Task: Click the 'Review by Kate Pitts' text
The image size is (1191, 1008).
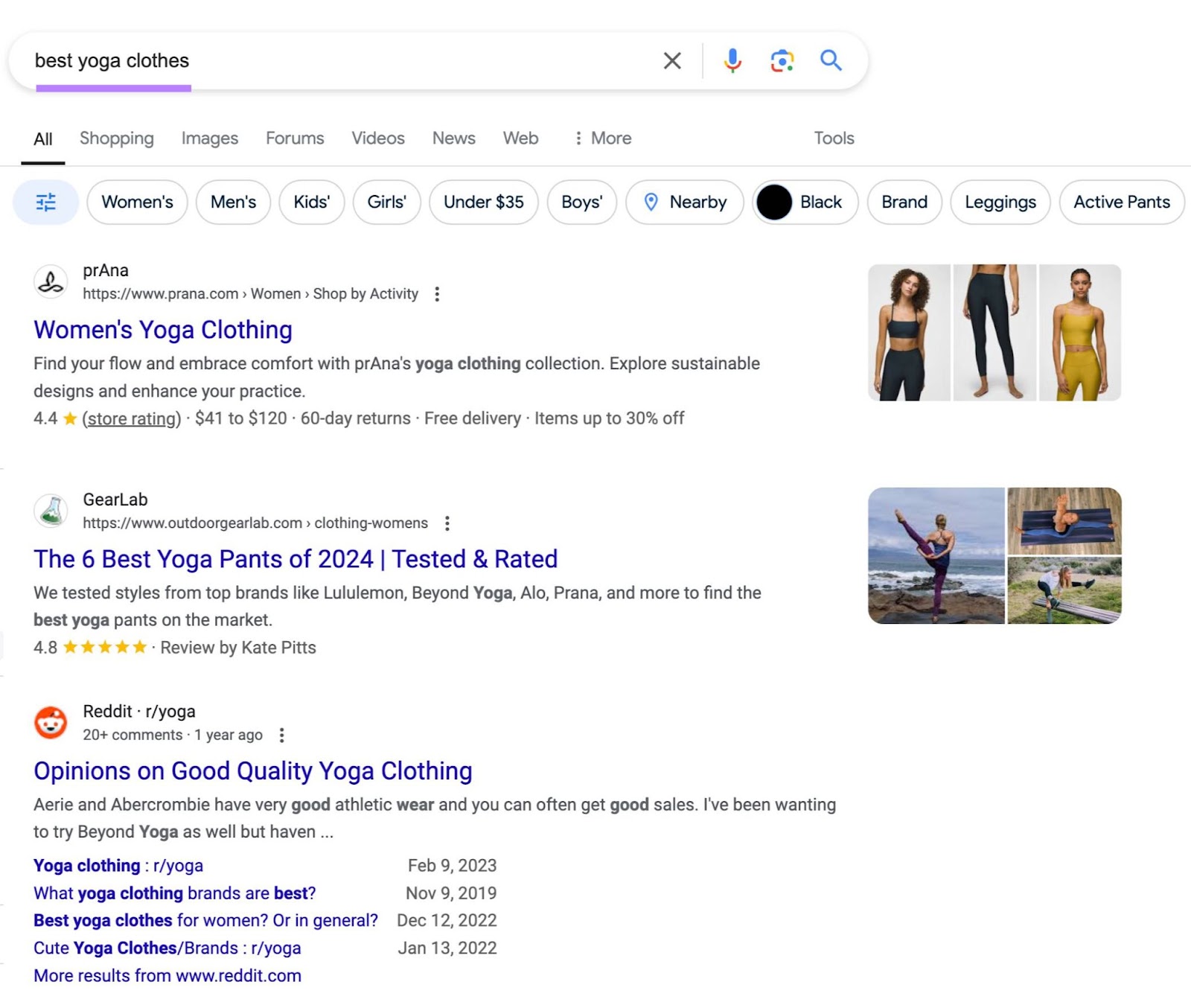Action: [238, 648]
